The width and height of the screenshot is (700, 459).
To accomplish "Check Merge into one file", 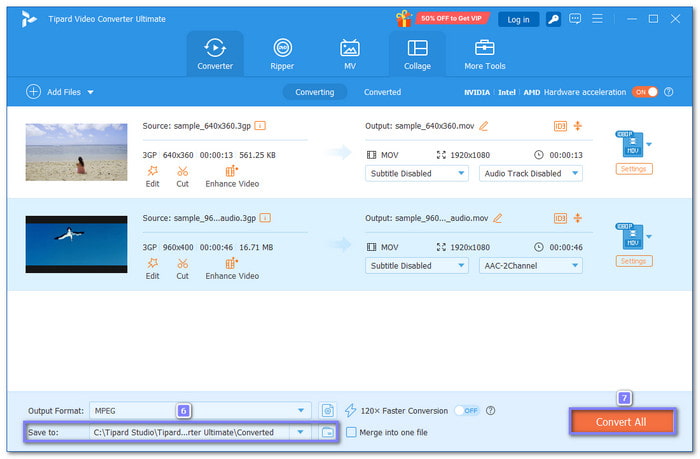I will click(351, 432).
